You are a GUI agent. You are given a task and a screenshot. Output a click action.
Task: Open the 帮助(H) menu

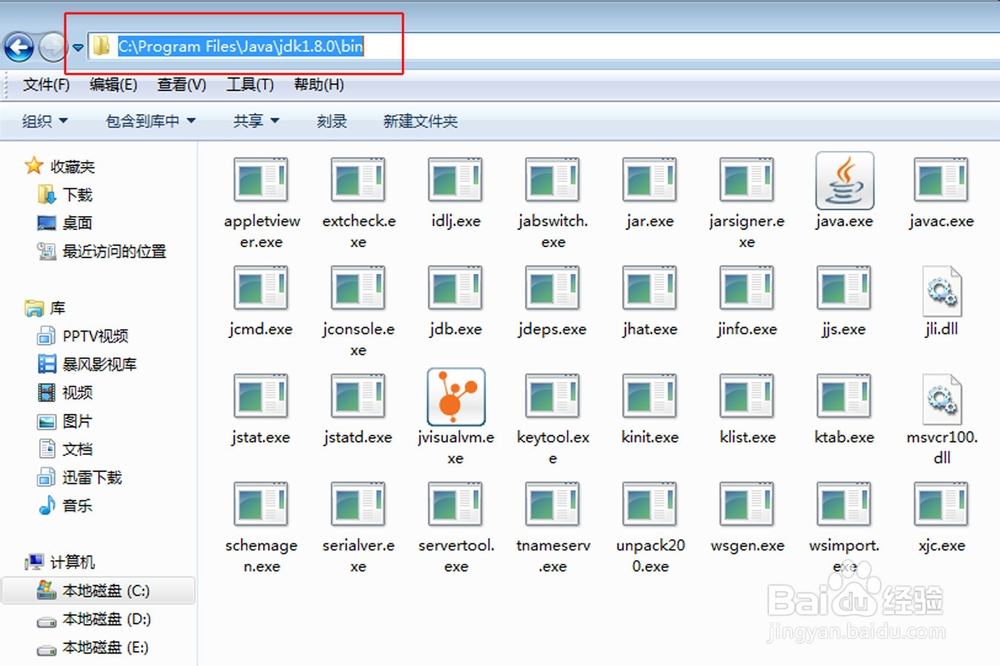(319, 84)
